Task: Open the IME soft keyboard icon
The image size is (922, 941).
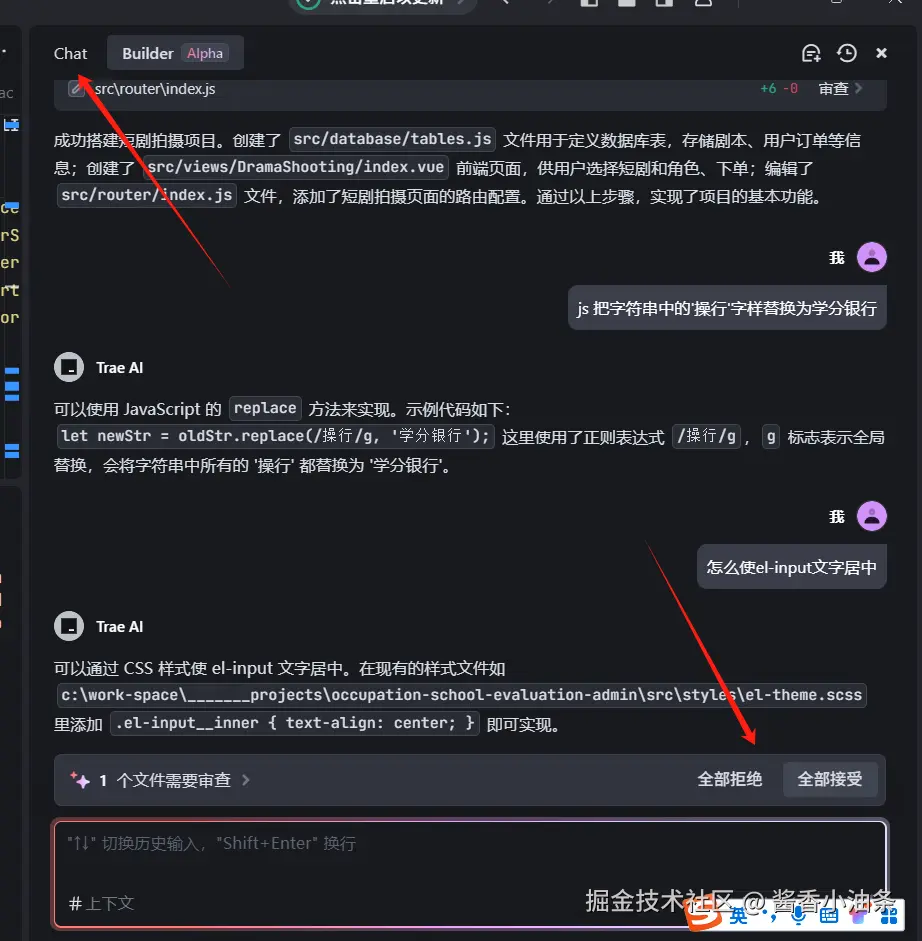Action: coord(829,916)
